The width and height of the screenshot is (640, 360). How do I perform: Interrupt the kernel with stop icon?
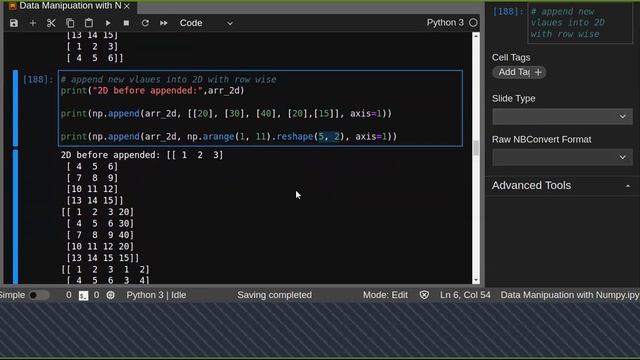pos(126,23)
